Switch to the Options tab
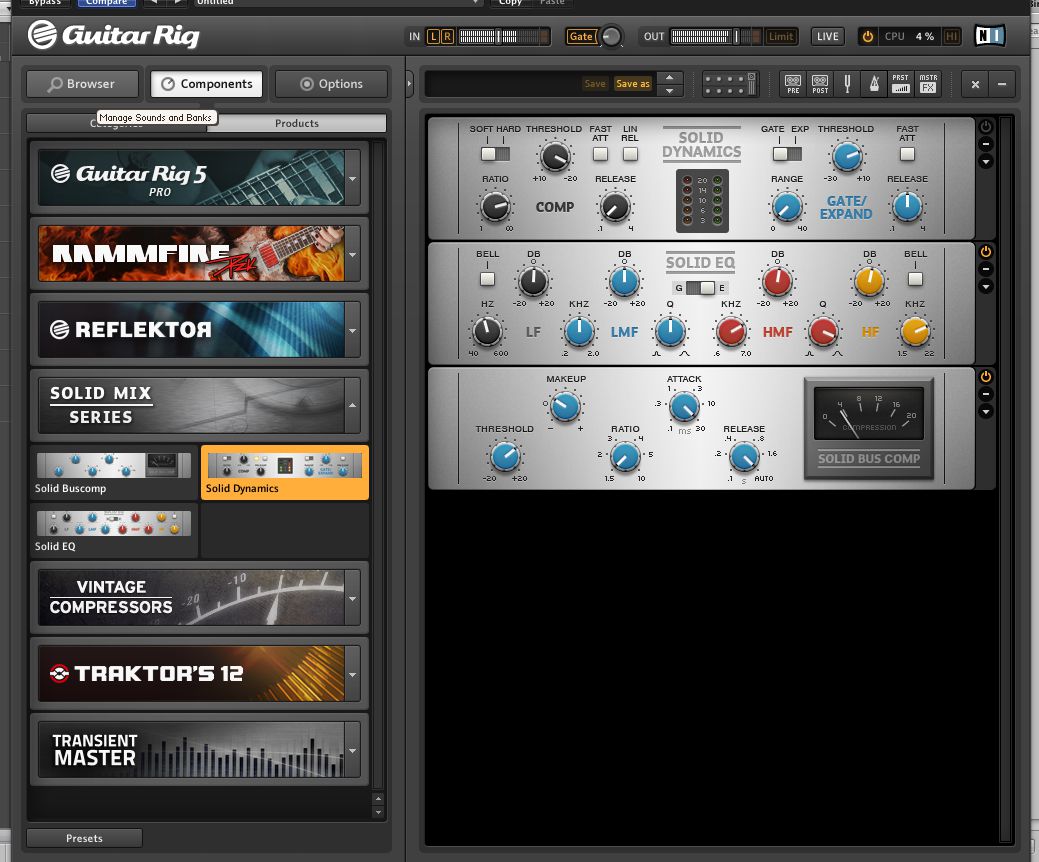This screenshot has height=862, width=1039. click(x=331, y=84)
